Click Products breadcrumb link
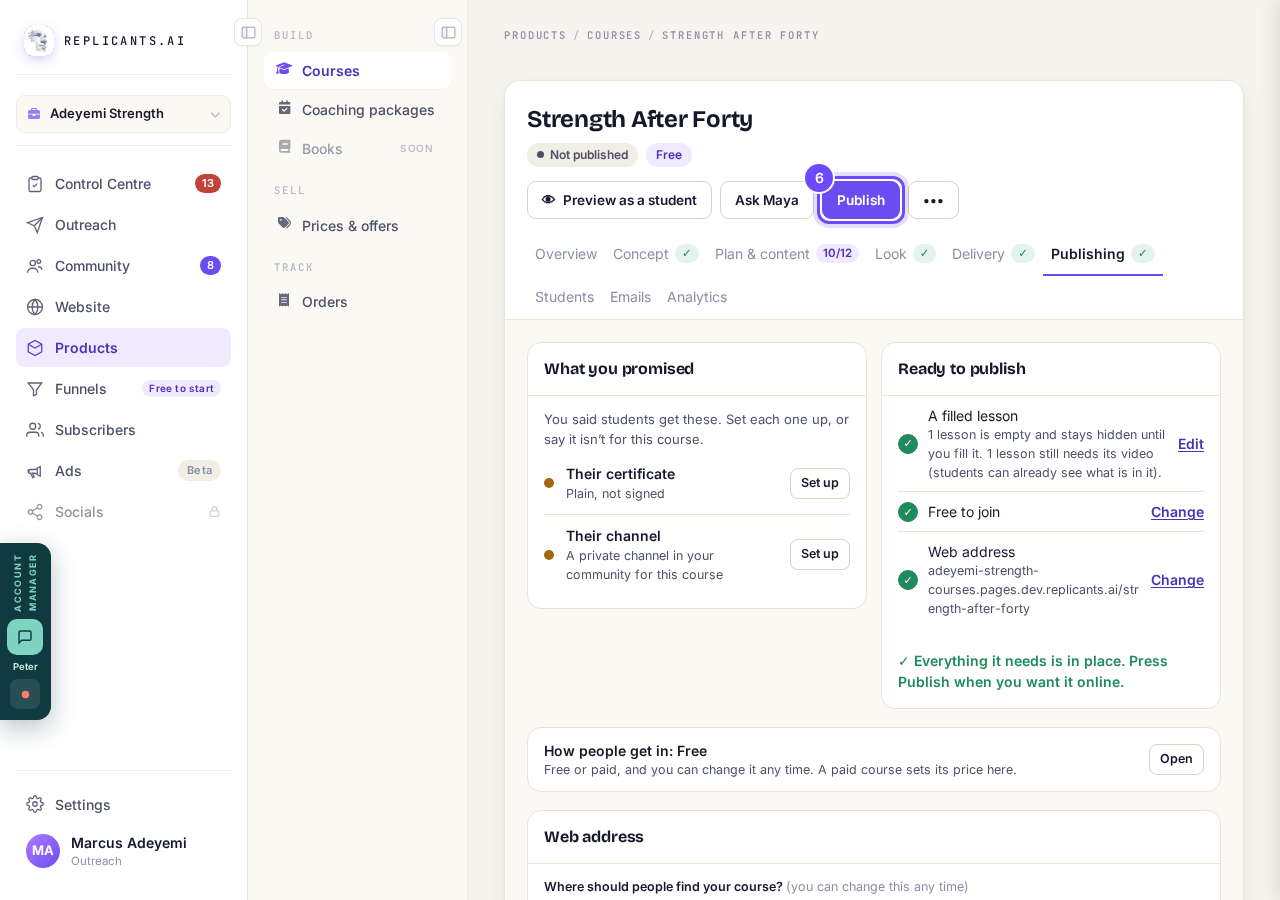The height and width of the screenshot is (900, 1280). point(535,35)
